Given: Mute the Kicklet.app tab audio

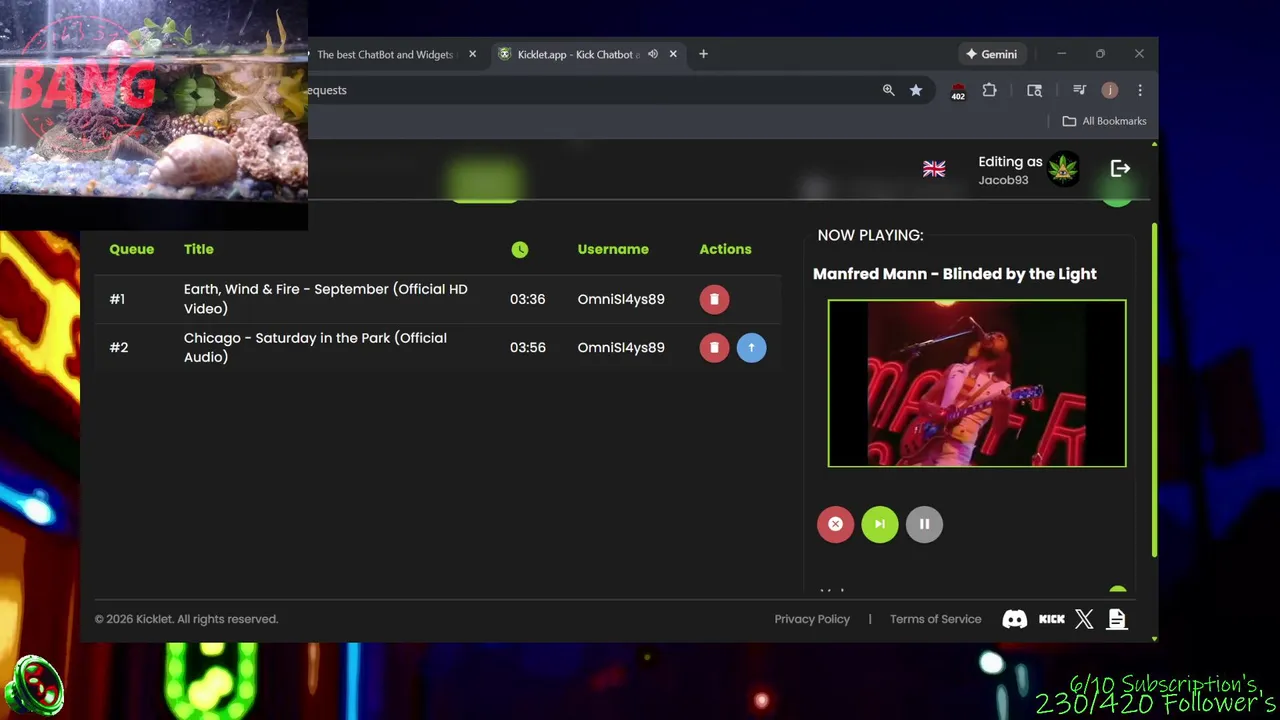Looking at the screenshot, I should tap(653, 54).
